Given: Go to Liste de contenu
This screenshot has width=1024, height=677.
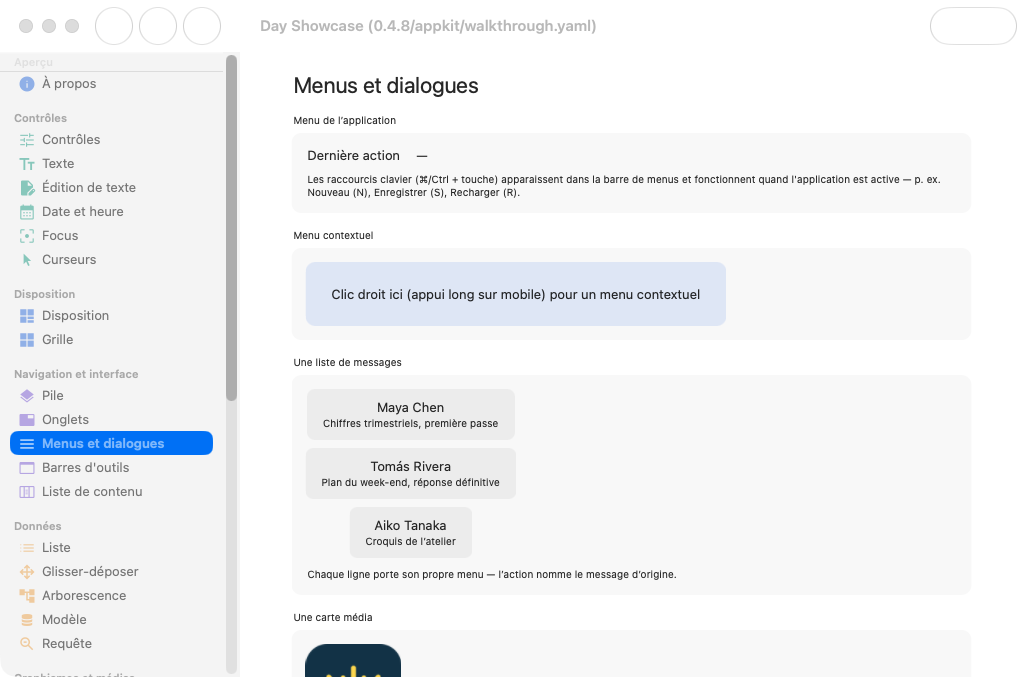Looking at the screenshot, I should (112, 492).
